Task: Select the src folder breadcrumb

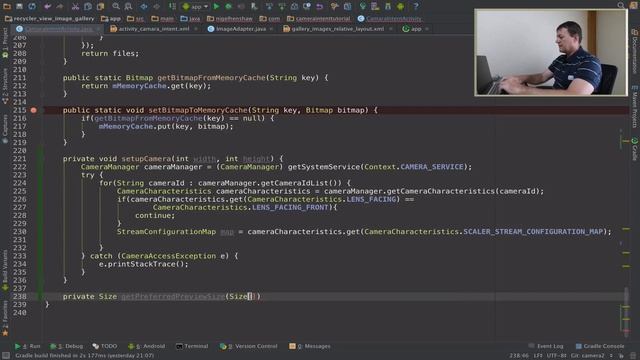Action: 136,18
